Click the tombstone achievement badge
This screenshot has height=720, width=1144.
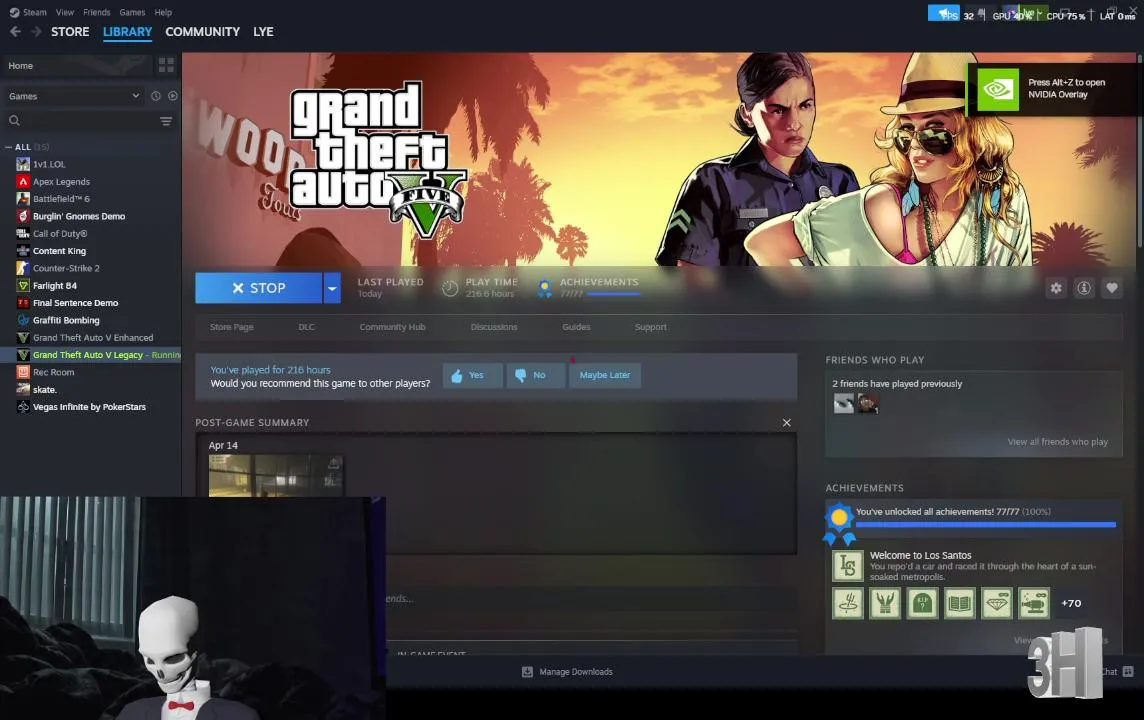tap(922, 603)
